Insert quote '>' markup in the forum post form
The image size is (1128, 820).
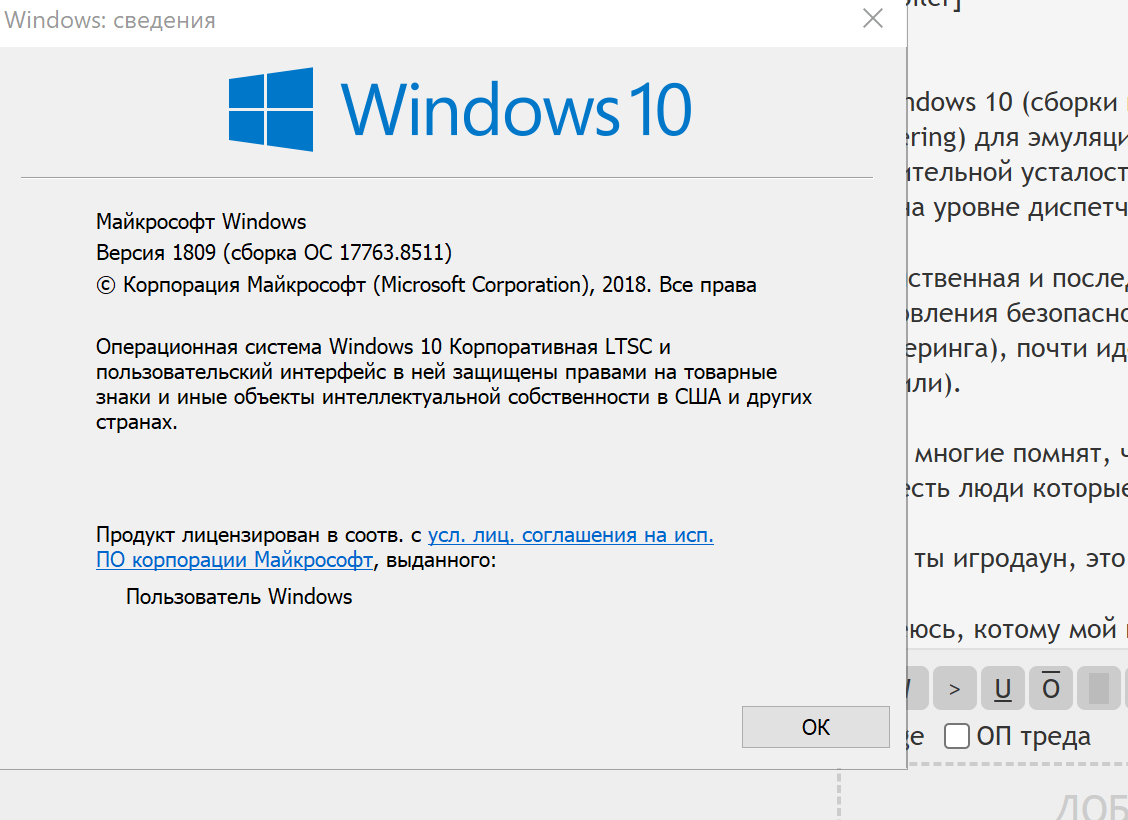click(x=955, y=688)
